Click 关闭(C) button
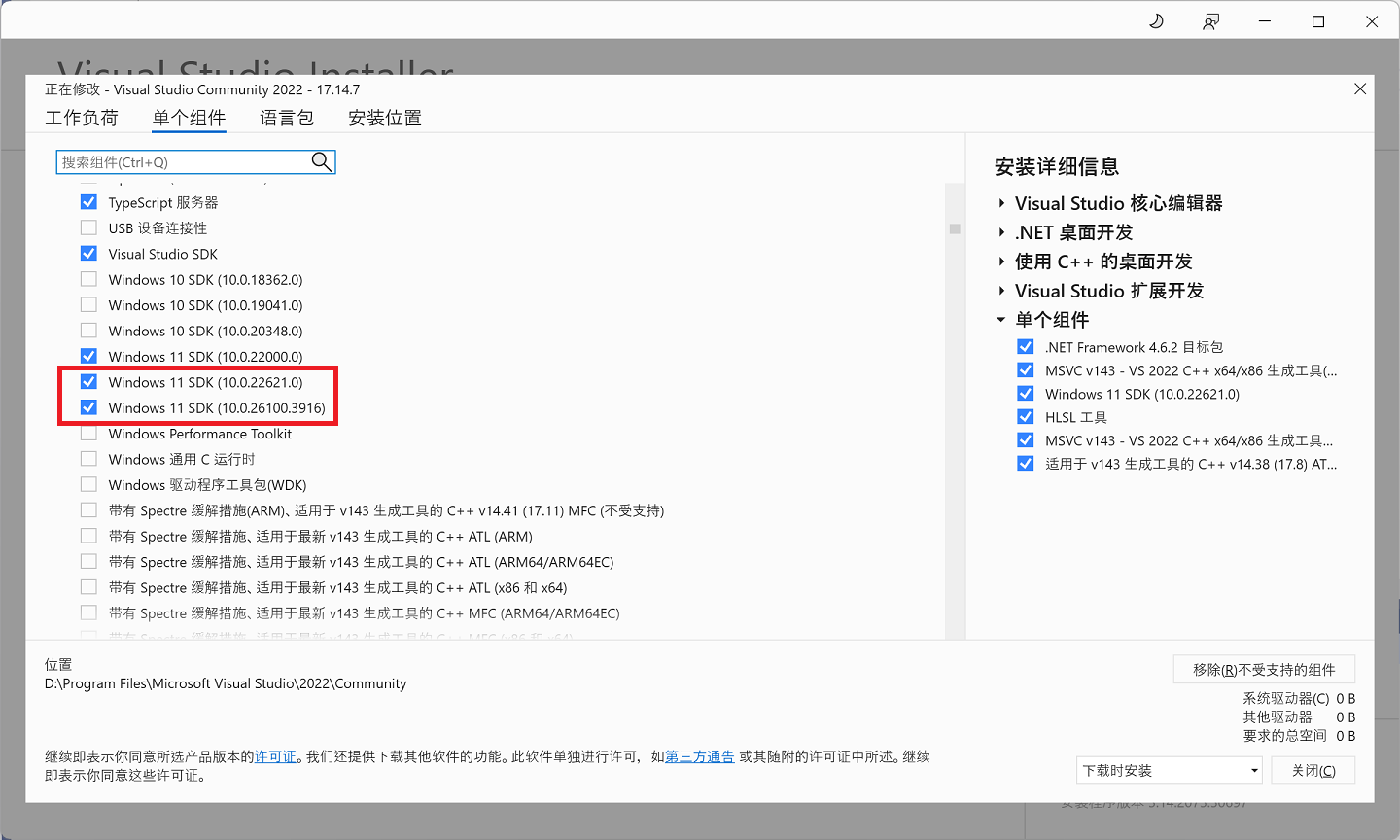This screenshot has width=1400, height=840. pos(1313,770)
